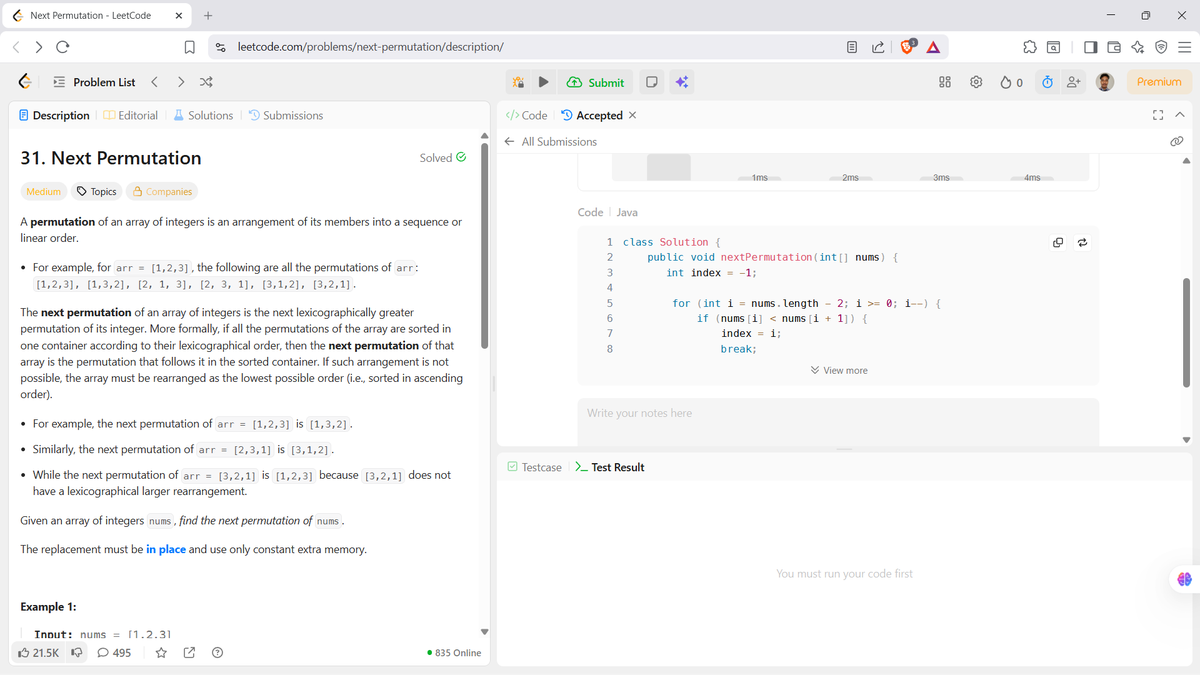
Task: Open the AI sparkle assistant icon
Action: (x=681, y=82)
